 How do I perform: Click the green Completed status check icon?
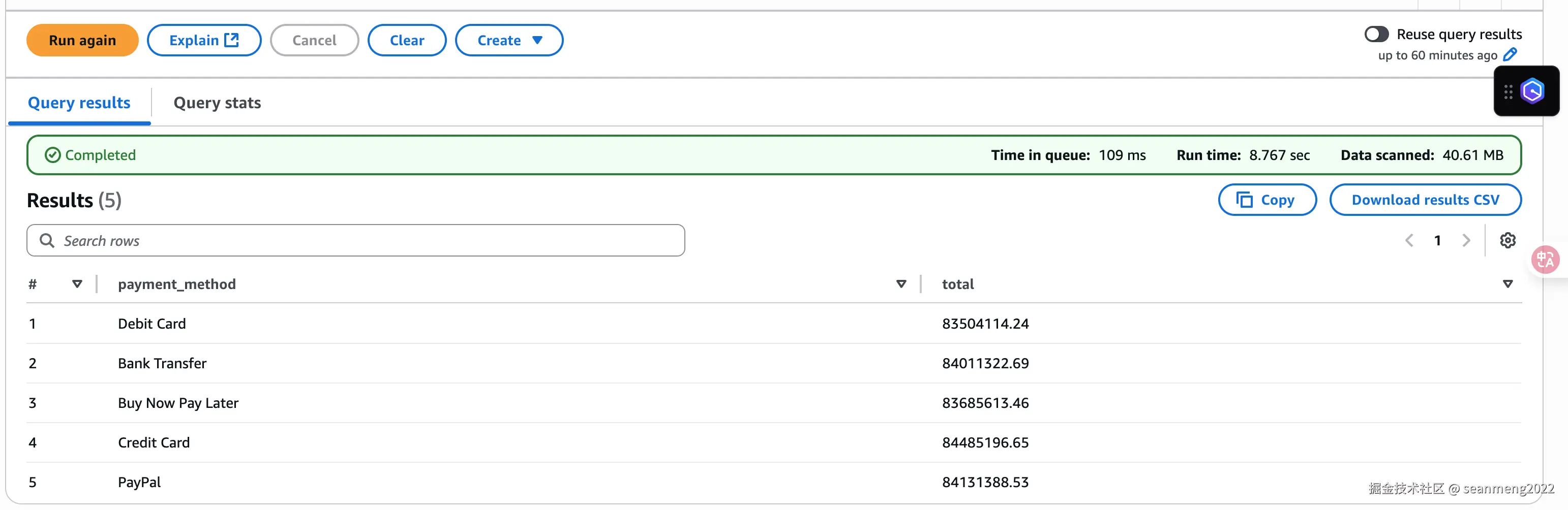pyautogui.click(x=53, y=155)
